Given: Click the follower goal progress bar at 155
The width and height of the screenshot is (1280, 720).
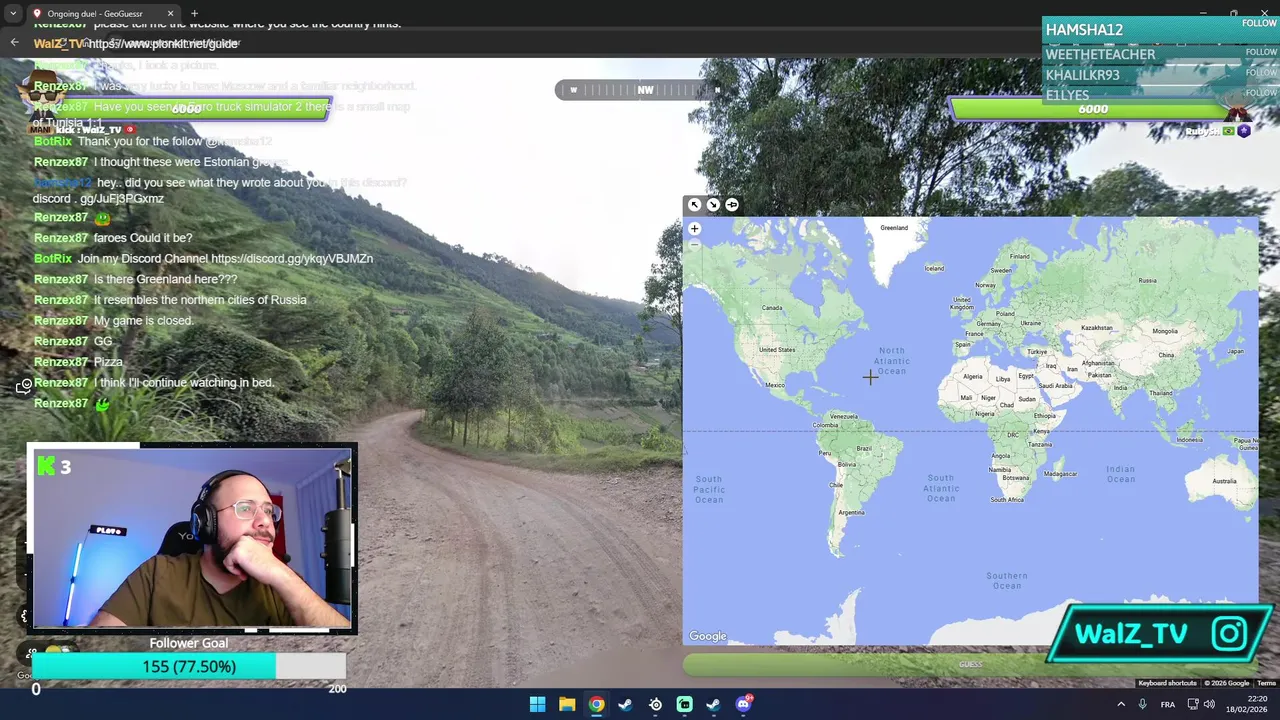Looking at the screenshot, I should [189, 666].
